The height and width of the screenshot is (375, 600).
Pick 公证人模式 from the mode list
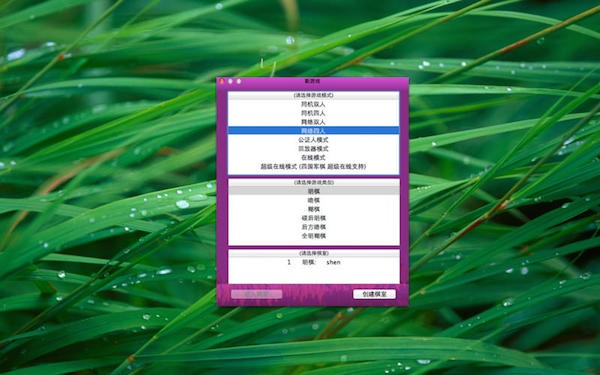click(313, 140)
